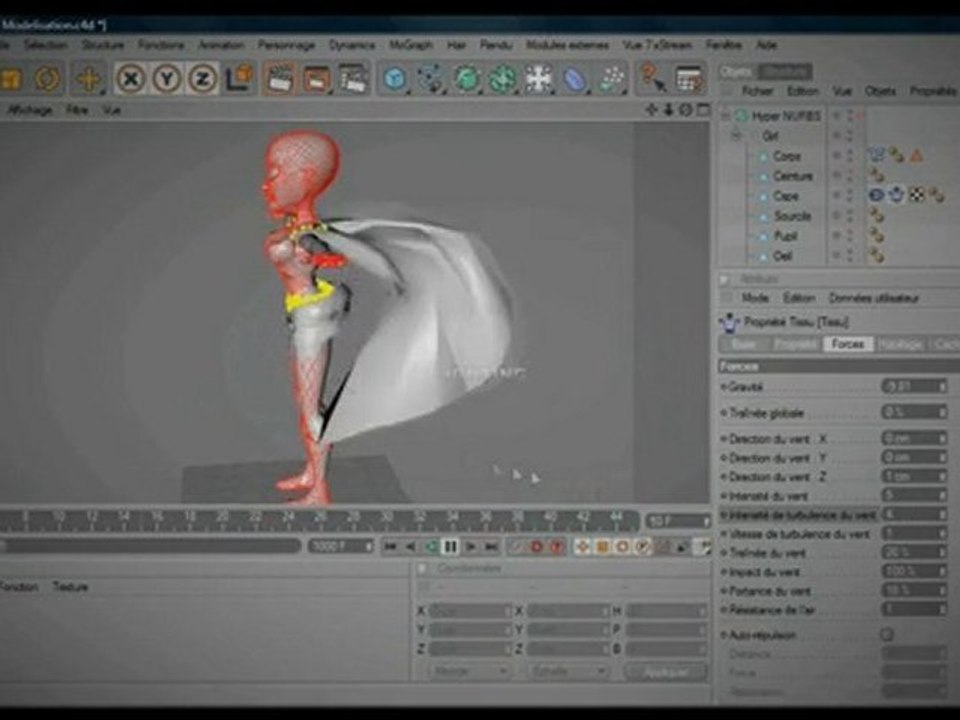This screenshot has height=720, width=960.
Task: Open the green modeling array objects icon
Action: click(x=503, y=78)
